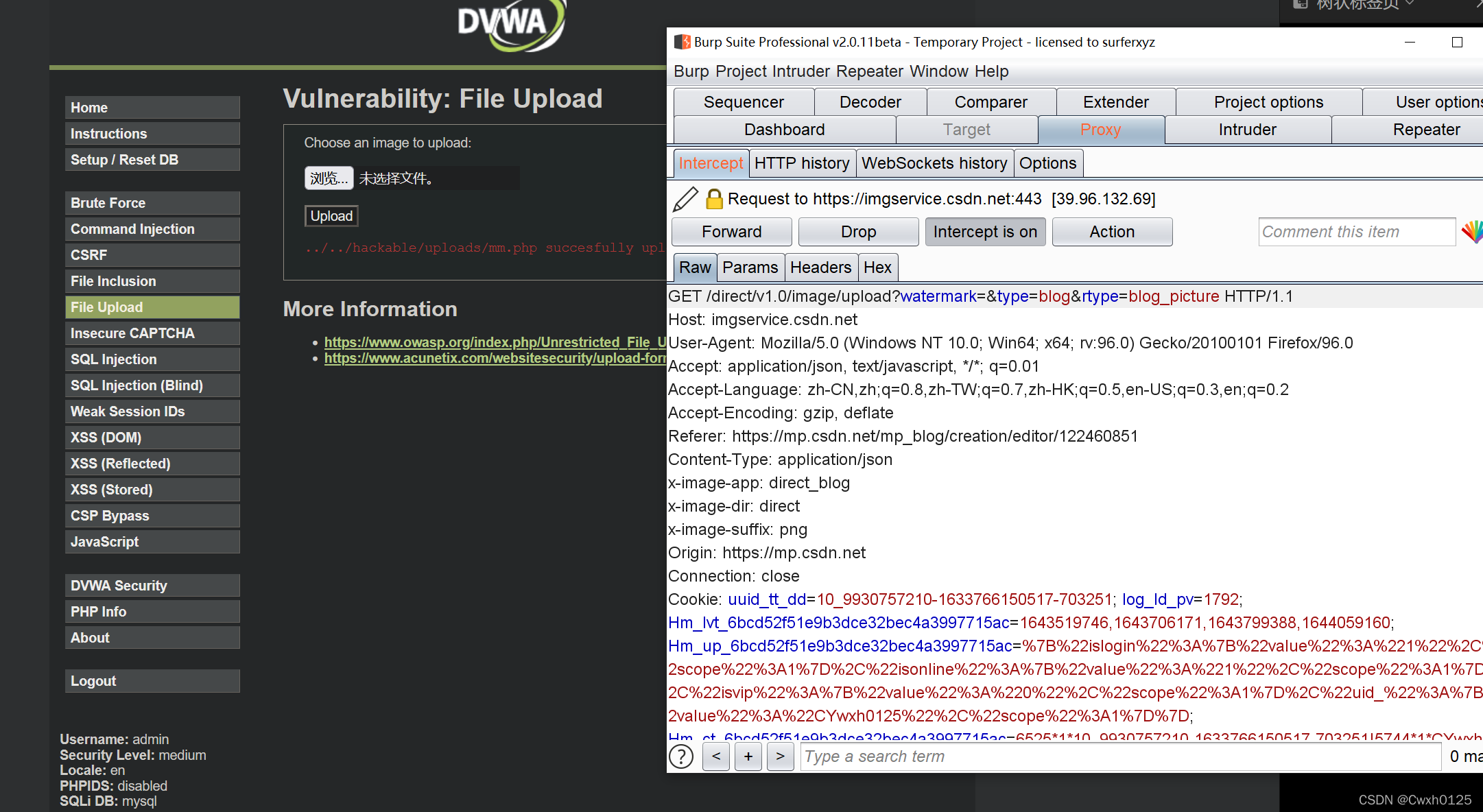Click the Burp Suite logo icon
The height and width of the screenshot is (812, 1483).
(x=682, y=42)
